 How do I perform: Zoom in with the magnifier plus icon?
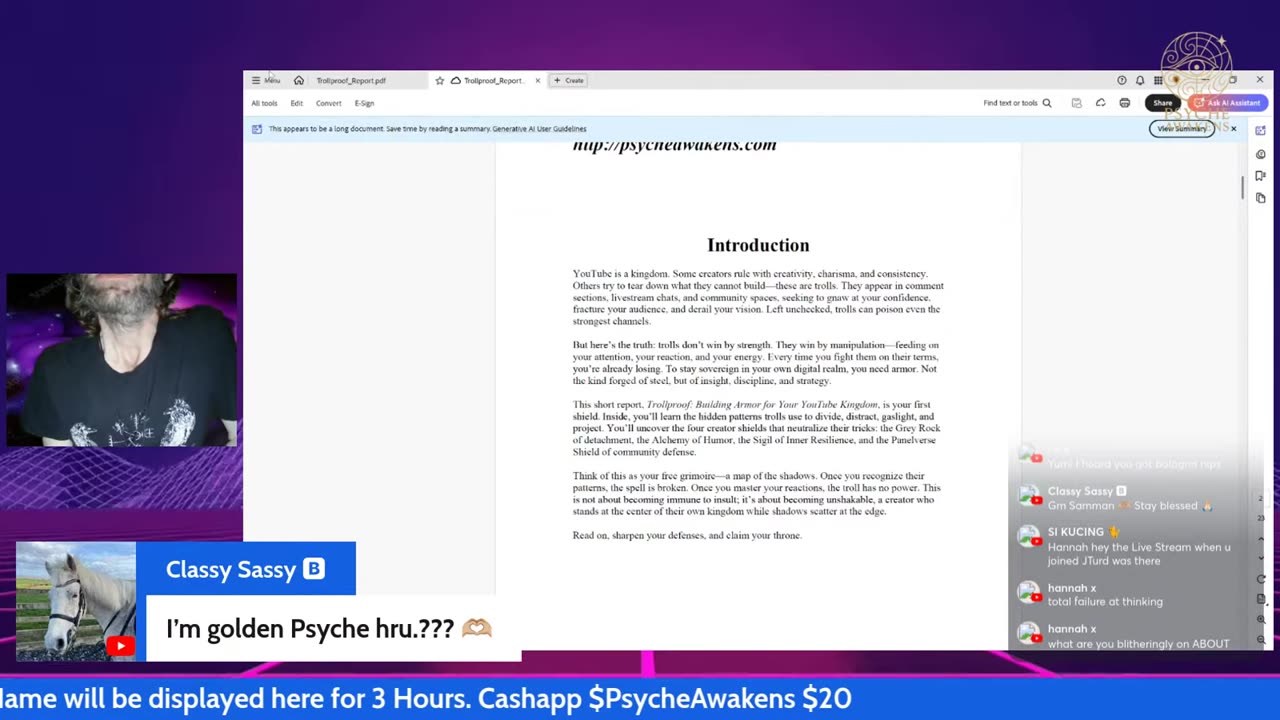(x=1261, y=620)
